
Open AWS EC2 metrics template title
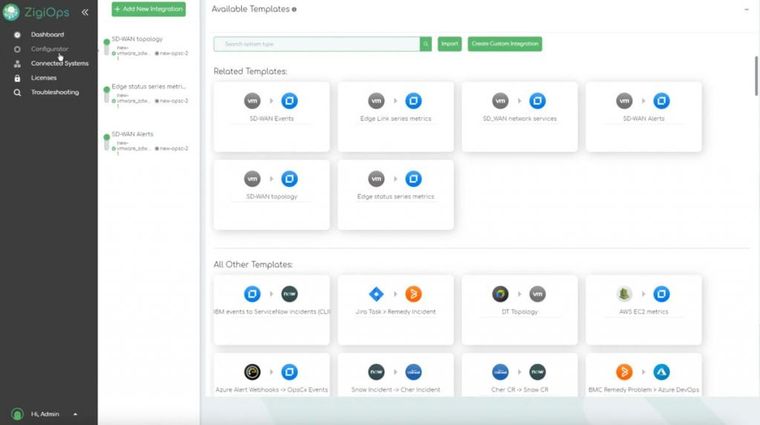coord(644,312)
